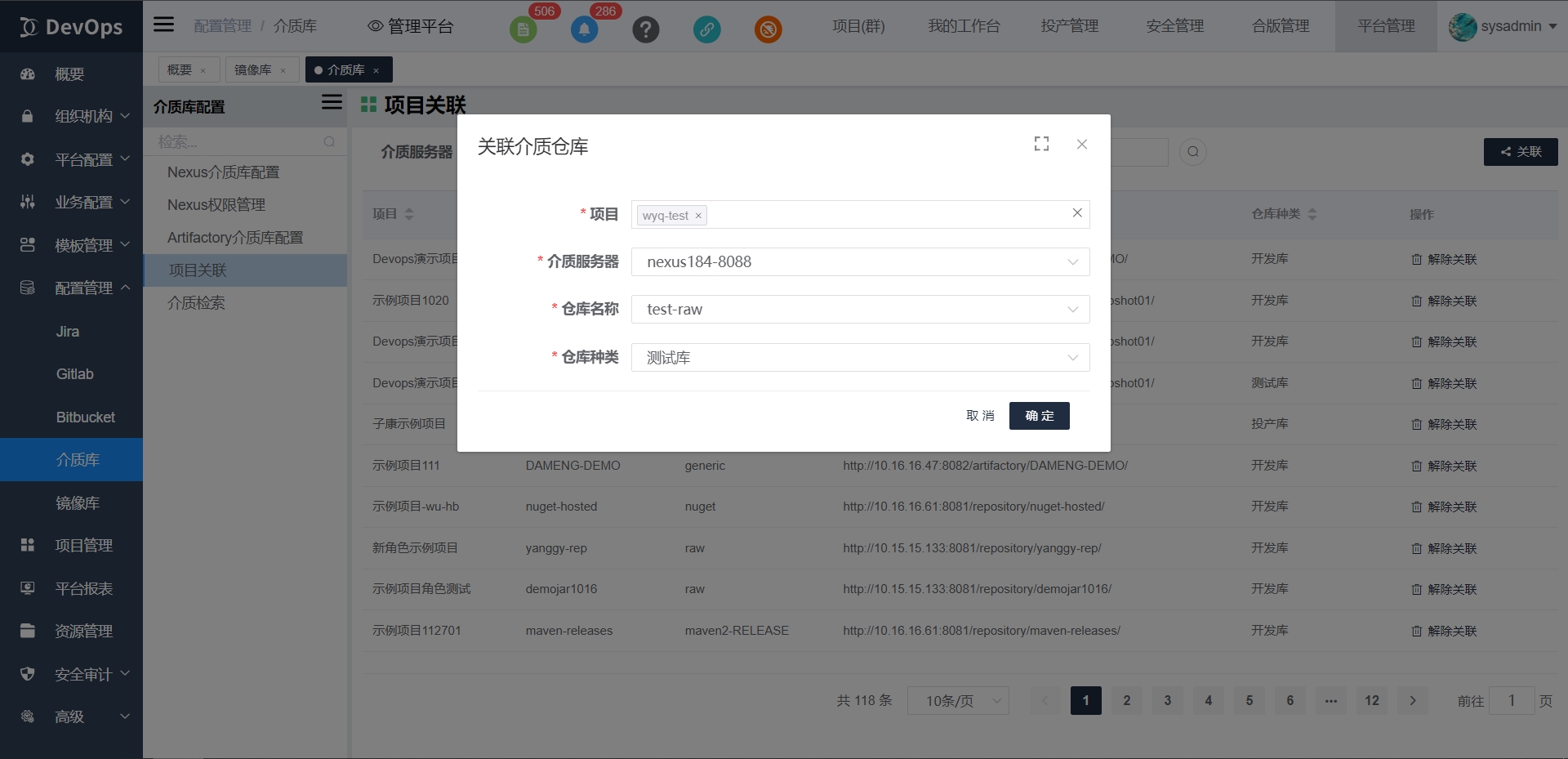
Task: Remove the wyq-test tag from project field
Action: tap(698, 216)
